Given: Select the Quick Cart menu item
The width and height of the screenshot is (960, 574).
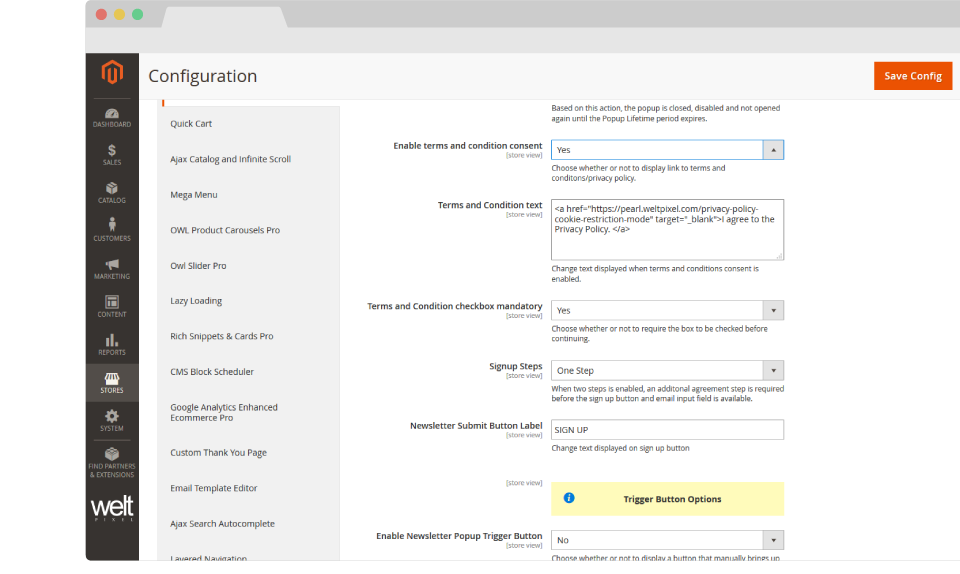Looking at the screenshot, I should [191, 124].
